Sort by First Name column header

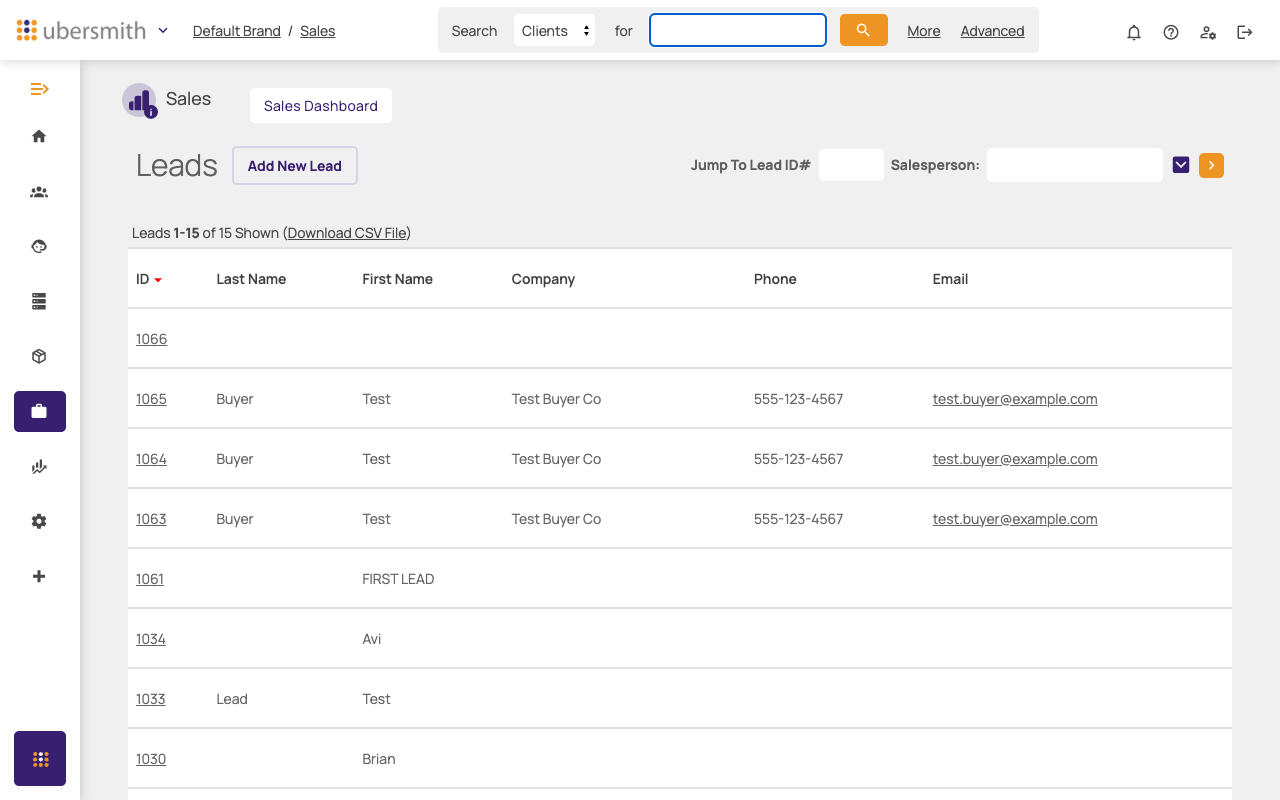click(x=398, y=279)
